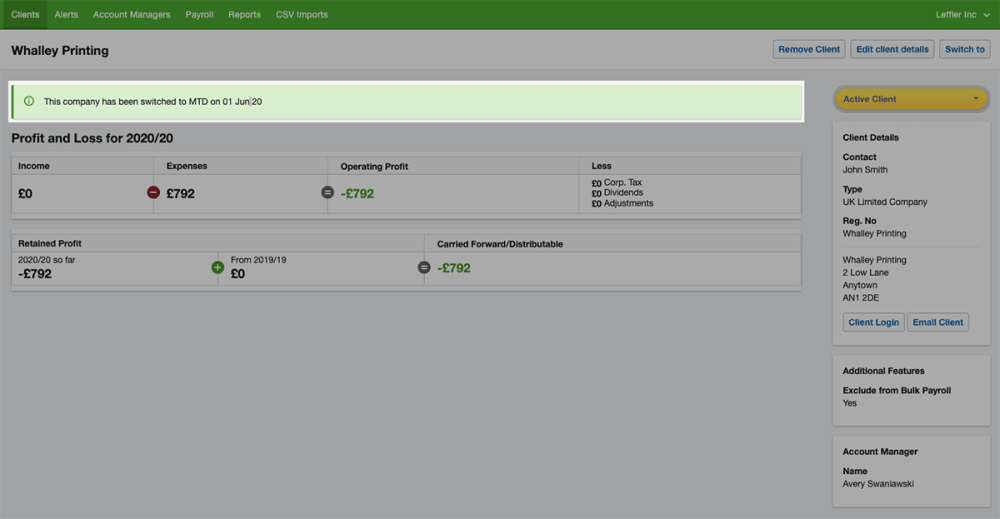Open Account Managers in the top navigation
The image size is (1000, 519).
click(x=131, y=15)
